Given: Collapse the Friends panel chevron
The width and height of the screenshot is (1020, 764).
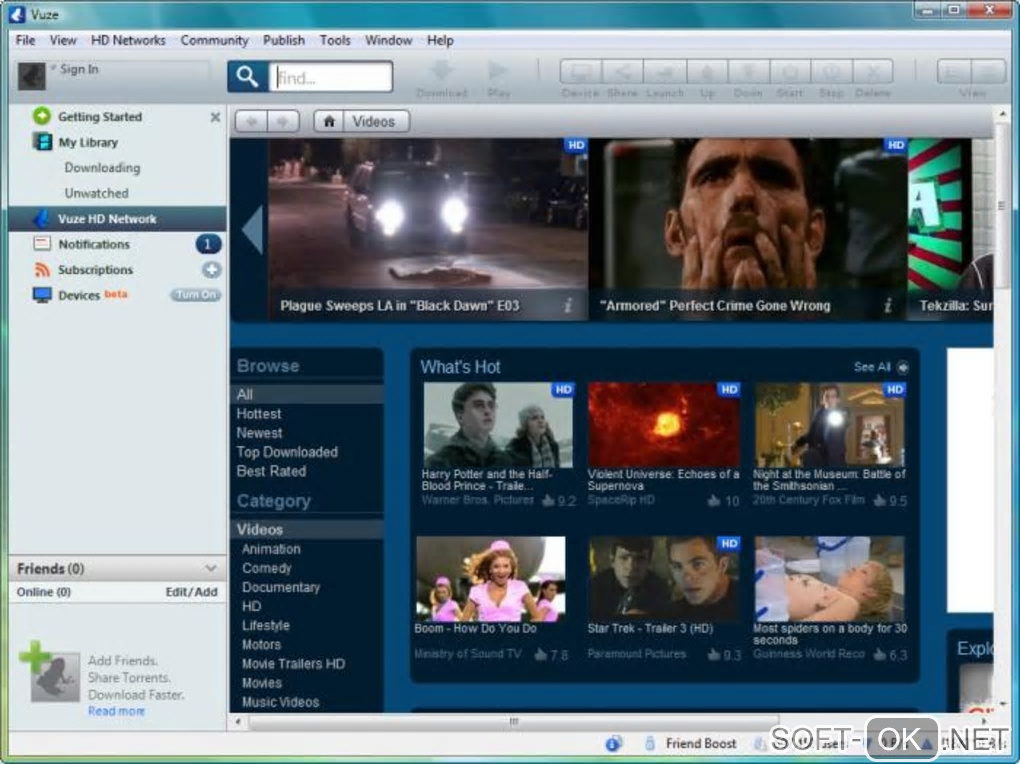Looking at the screenshot, I should point(210,568).
